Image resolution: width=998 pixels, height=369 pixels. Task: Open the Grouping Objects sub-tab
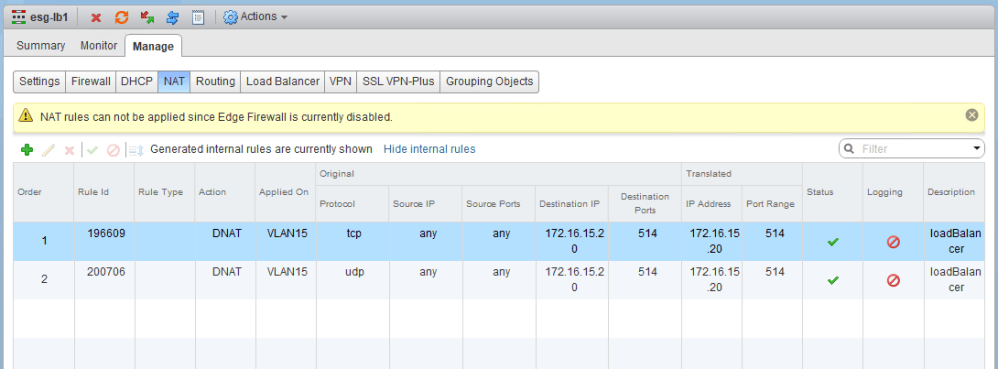click(x=489, y=81)
